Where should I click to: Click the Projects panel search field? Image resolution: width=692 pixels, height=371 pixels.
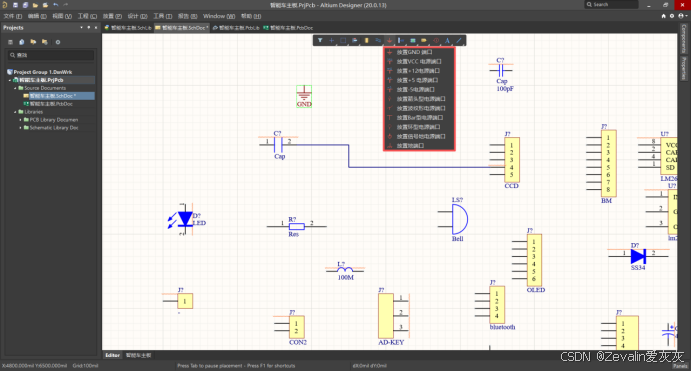click(50, 55)
